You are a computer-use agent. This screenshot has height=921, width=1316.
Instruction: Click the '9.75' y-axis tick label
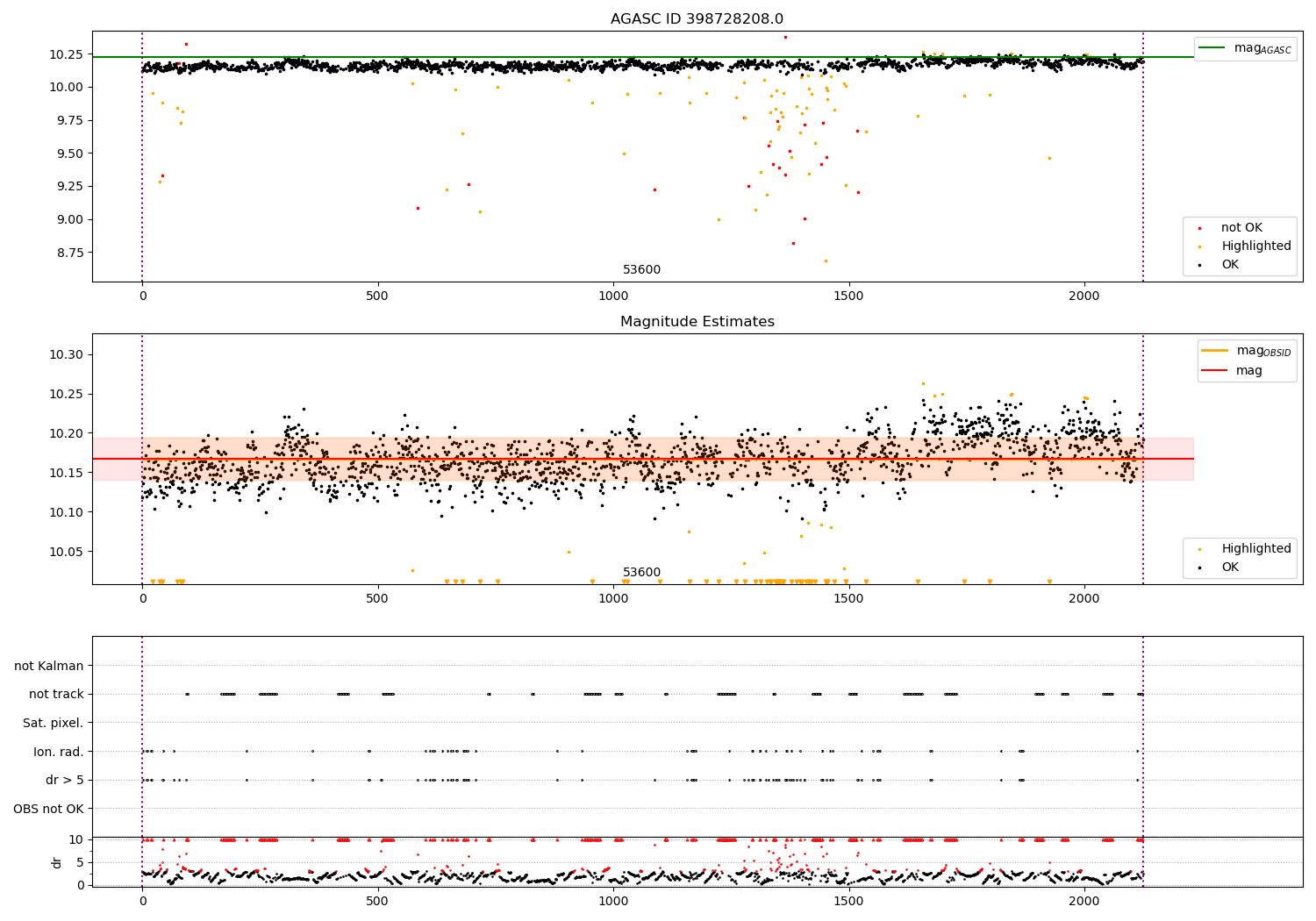click(x=70, y=120)
